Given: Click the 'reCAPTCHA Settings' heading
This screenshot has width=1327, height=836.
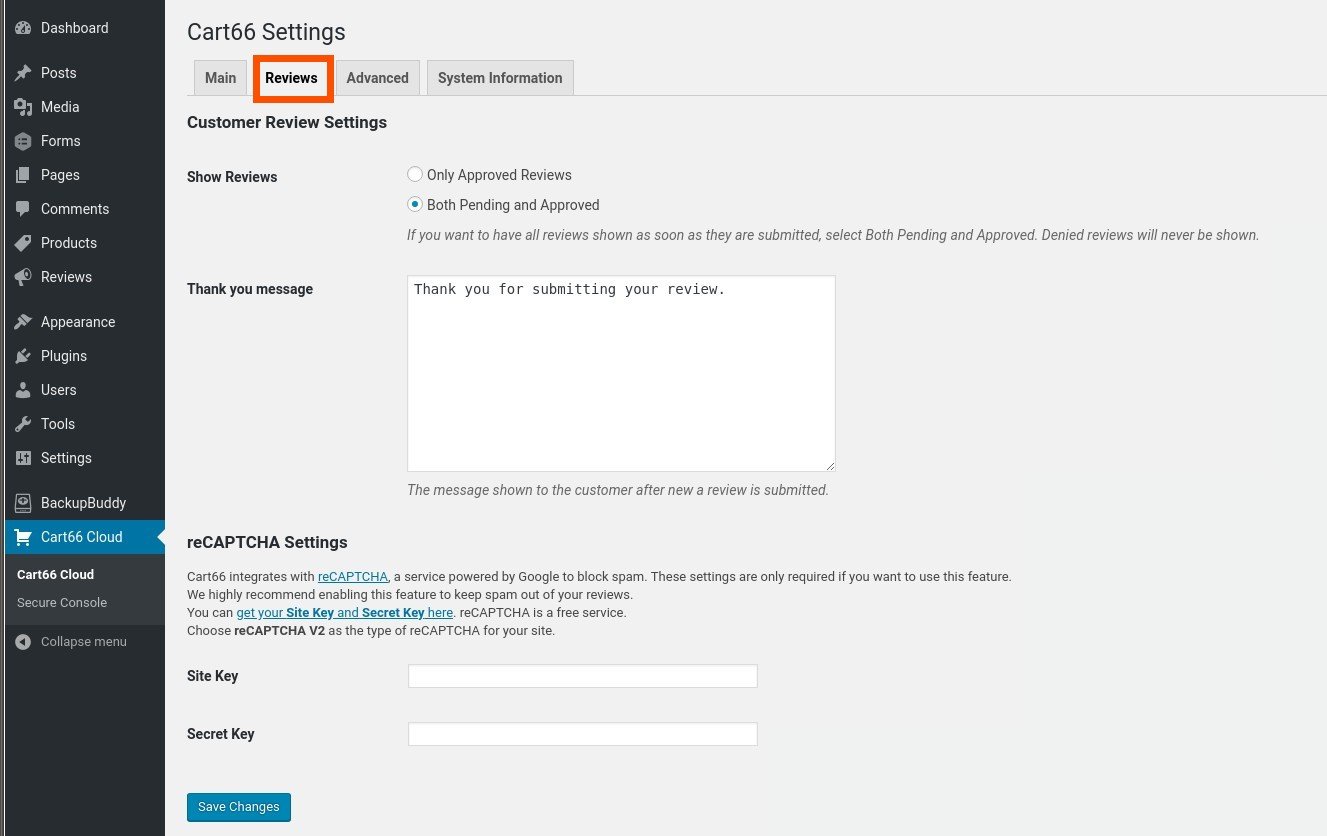Looking at the screenshot, I should pos(267,543).
